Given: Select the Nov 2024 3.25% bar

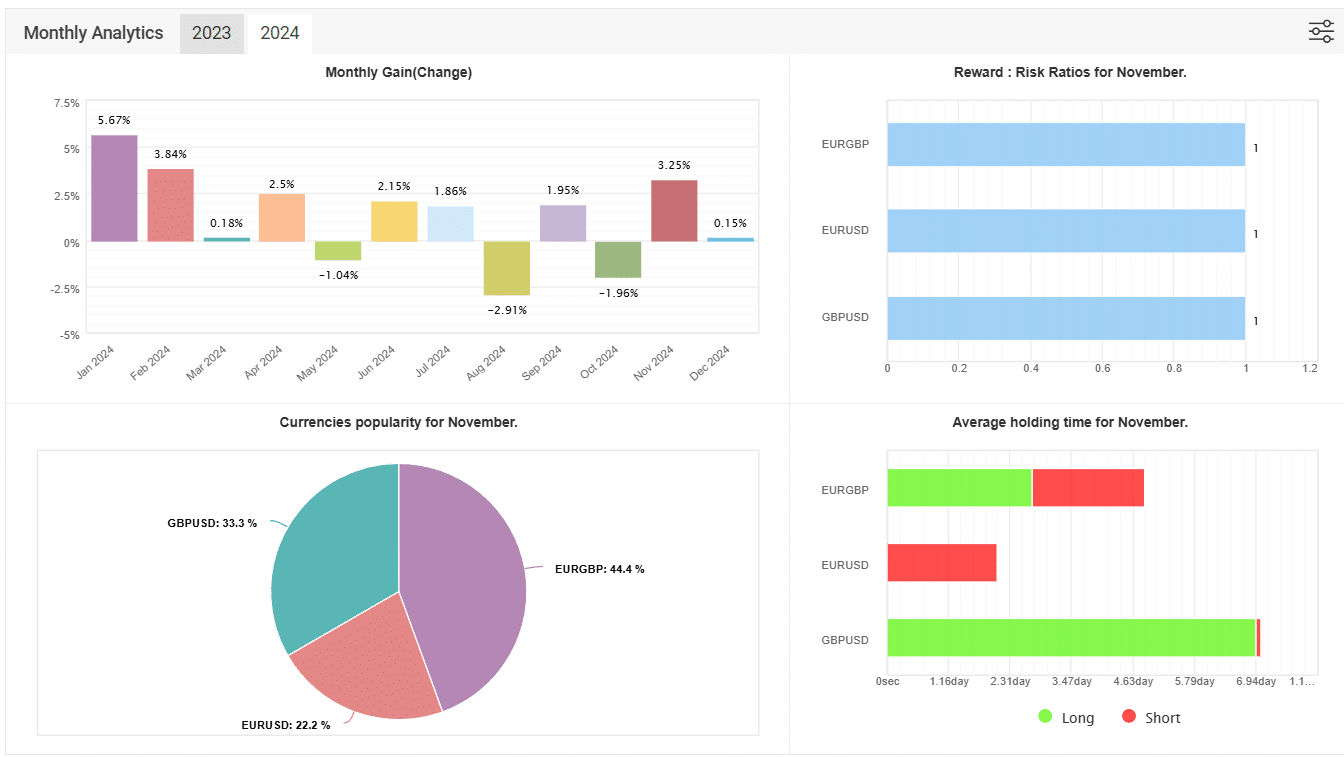Looking at the screenshot, I should coord(674,211).
